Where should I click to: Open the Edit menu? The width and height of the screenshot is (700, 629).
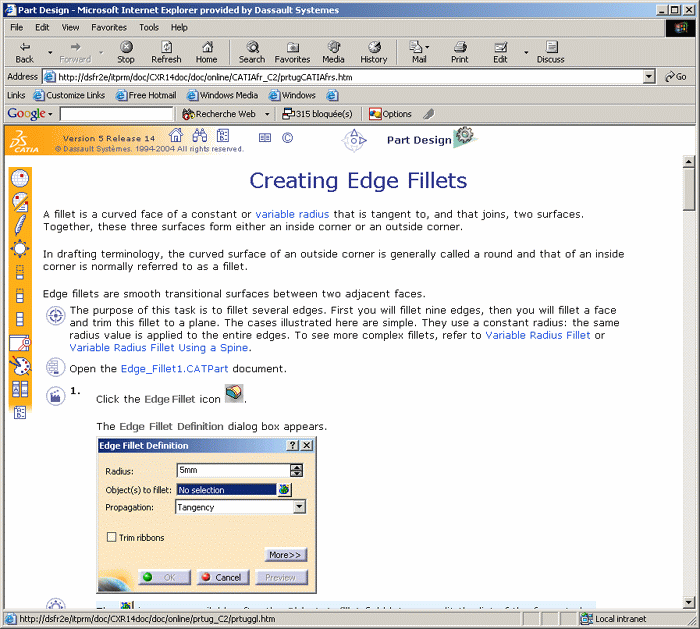pos(42,28)
